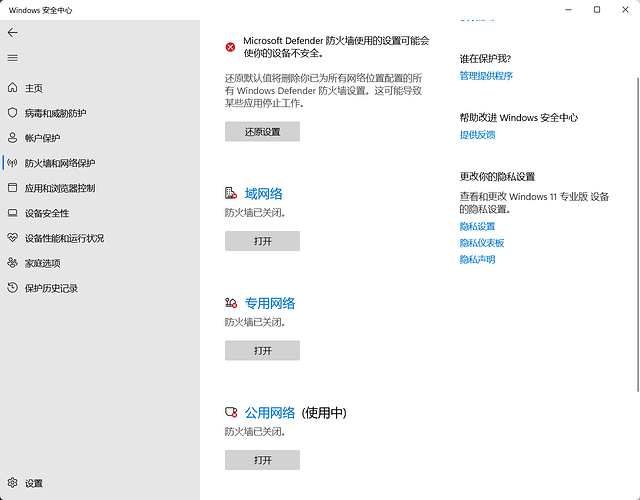The height and width of the screenshot is (500, 640).
Task: Open 帐户保护 section
Action: point(42,138)
